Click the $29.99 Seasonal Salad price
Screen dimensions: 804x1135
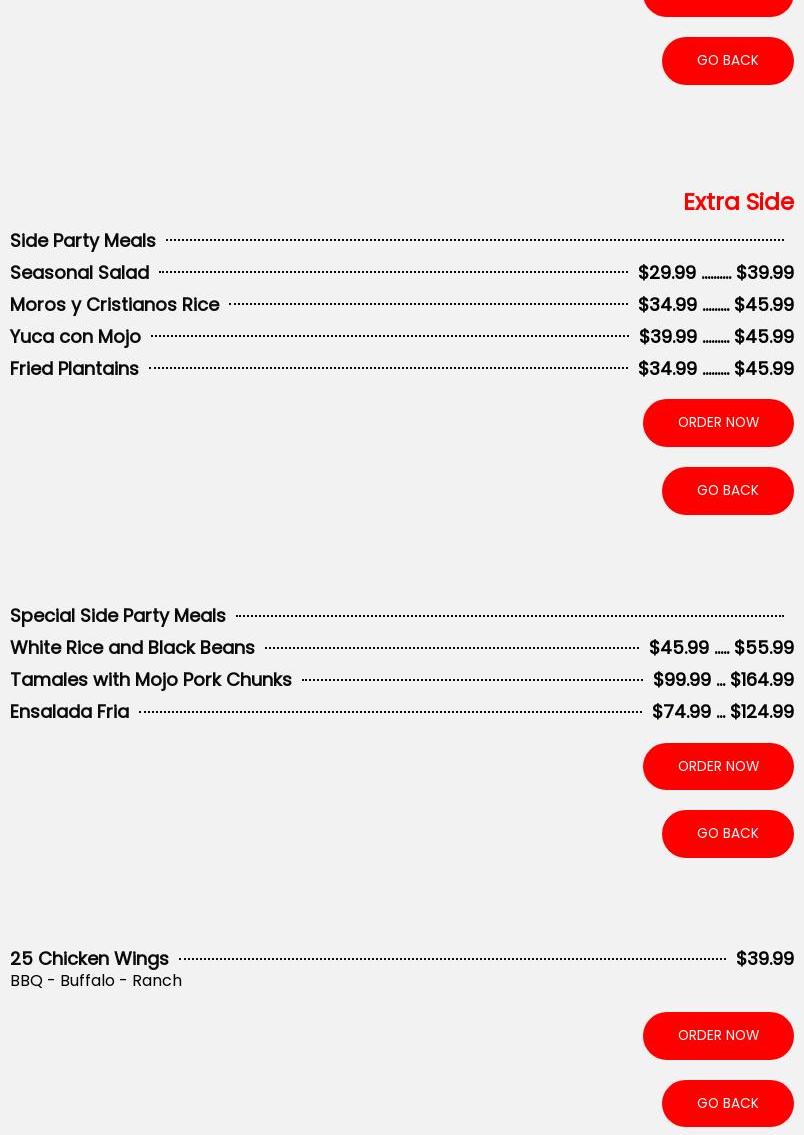tap(667, 272)
